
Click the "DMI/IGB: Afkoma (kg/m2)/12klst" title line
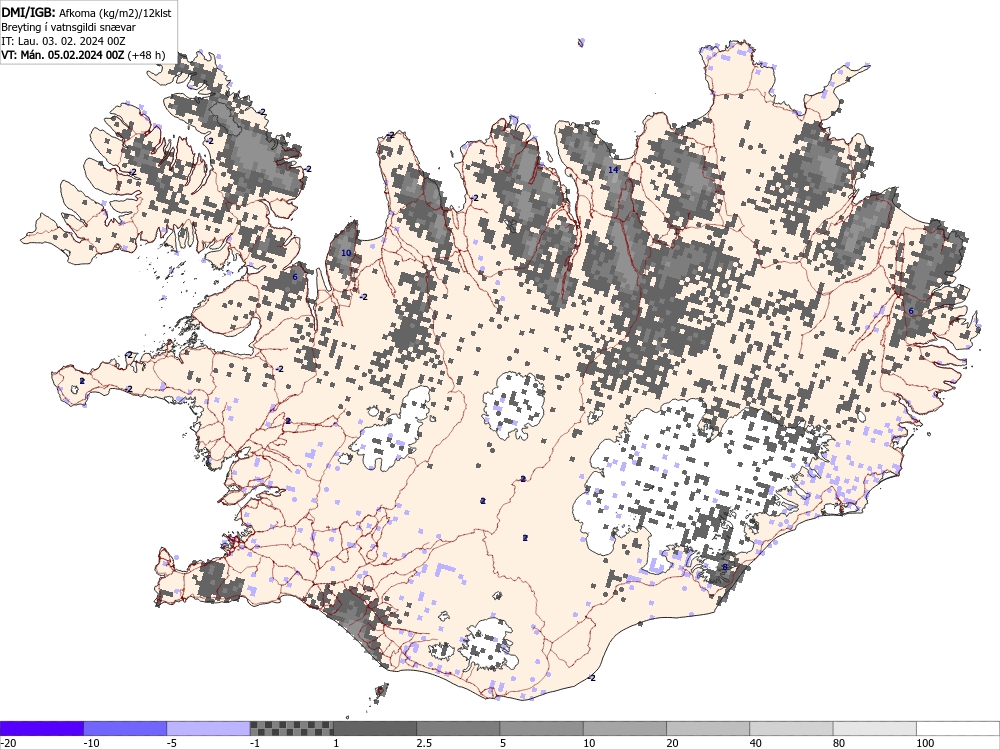coord(86,12)
